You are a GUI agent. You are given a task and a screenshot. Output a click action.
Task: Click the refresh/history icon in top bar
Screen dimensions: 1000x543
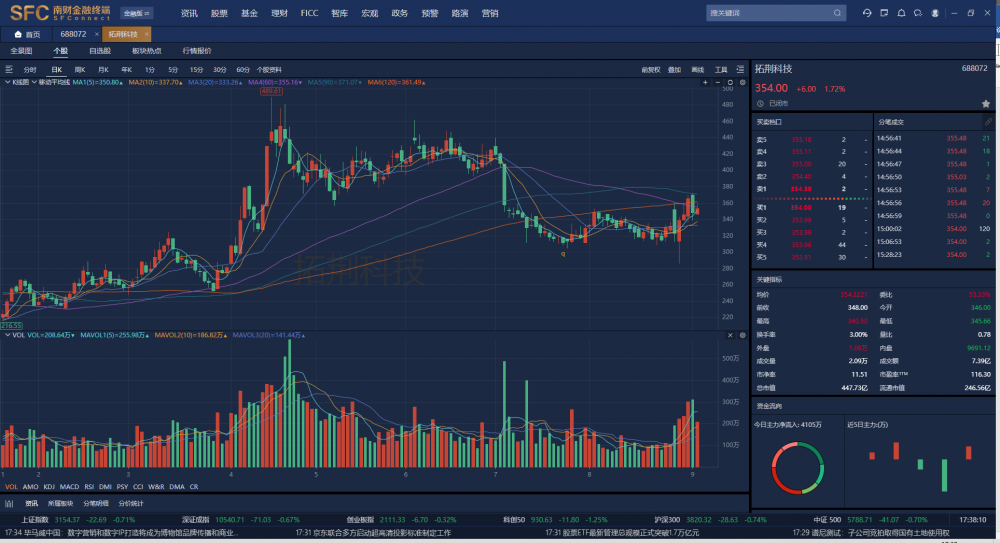[867, 13]
